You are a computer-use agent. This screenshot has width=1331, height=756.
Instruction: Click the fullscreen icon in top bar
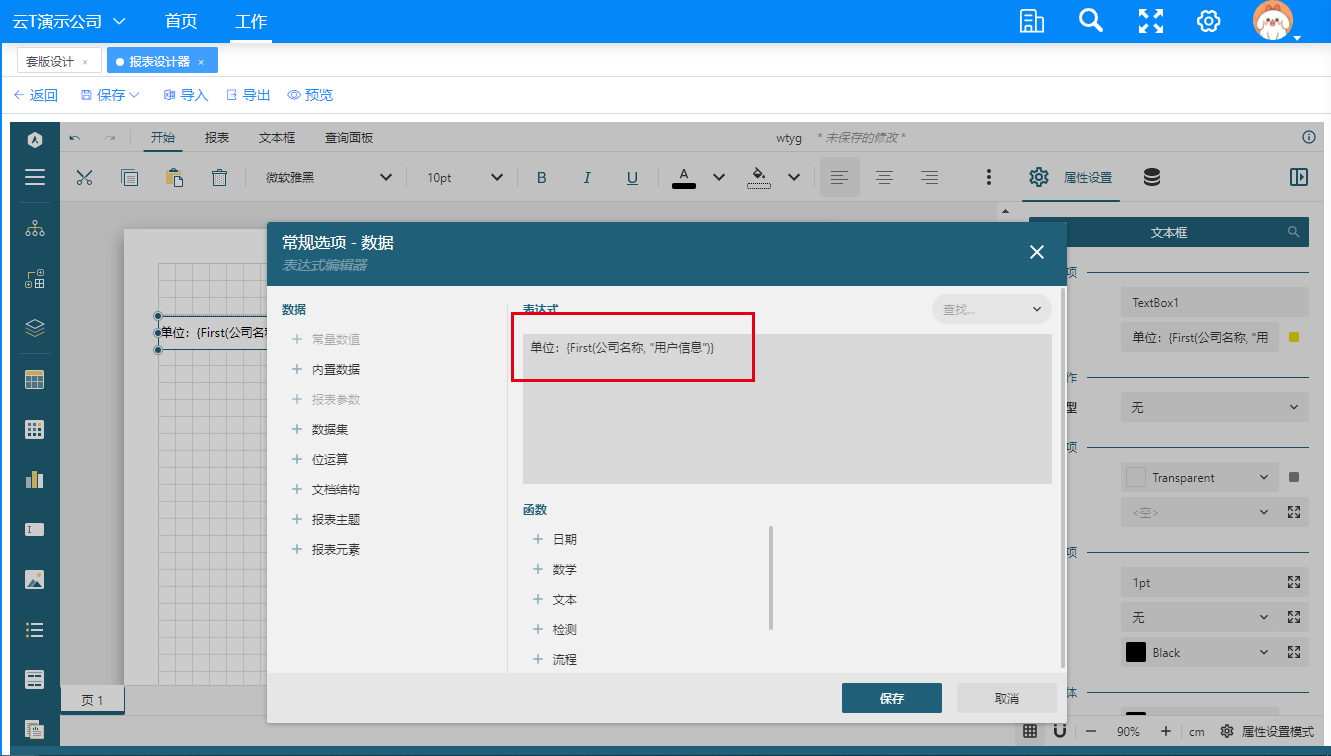click(x=1151, y=21)
